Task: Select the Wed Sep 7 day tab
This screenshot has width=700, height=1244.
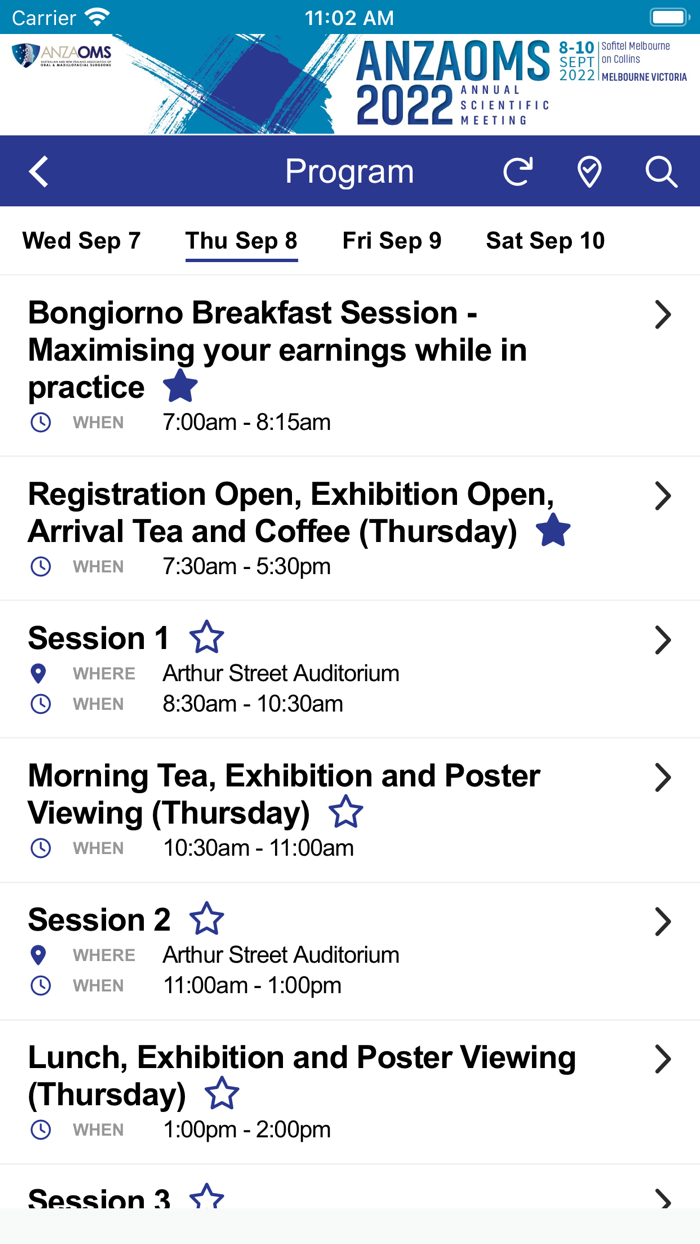Action: click(81, 240)
